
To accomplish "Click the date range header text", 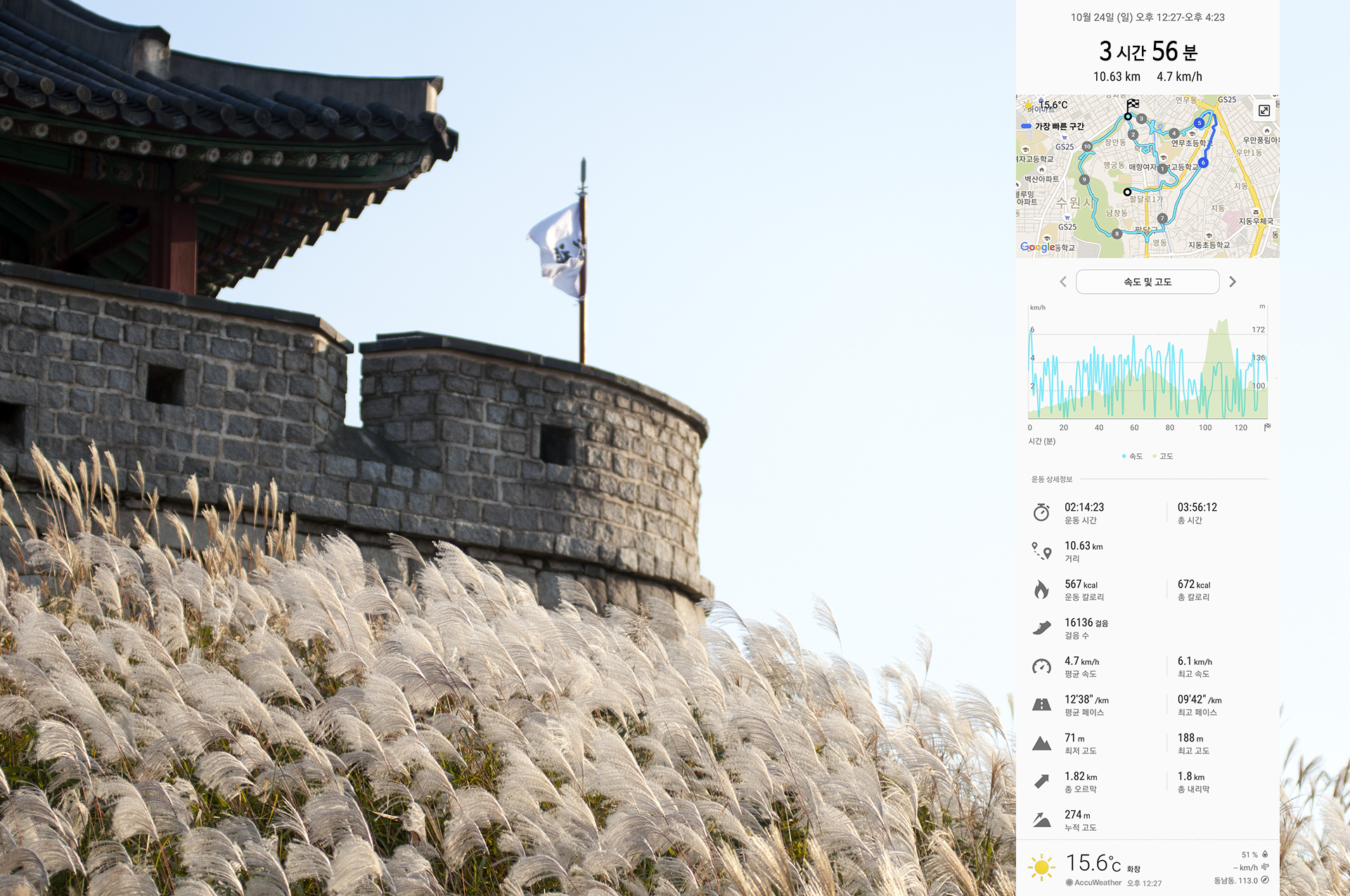I will pyautogui.click(x=1147, y=18).
